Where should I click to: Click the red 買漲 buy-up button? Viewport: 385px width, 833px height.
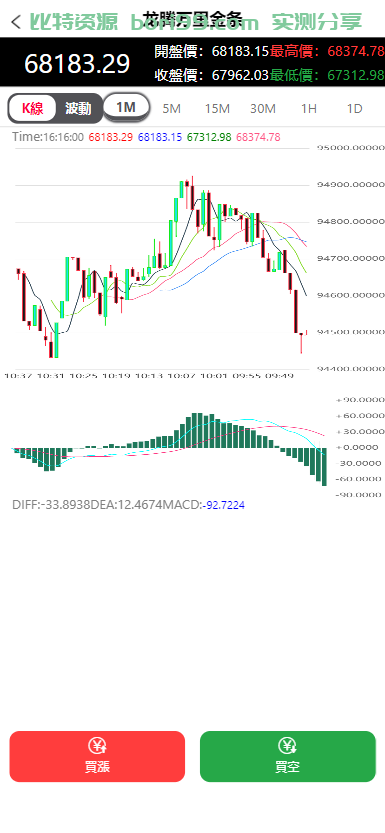[x=97, y=756]
